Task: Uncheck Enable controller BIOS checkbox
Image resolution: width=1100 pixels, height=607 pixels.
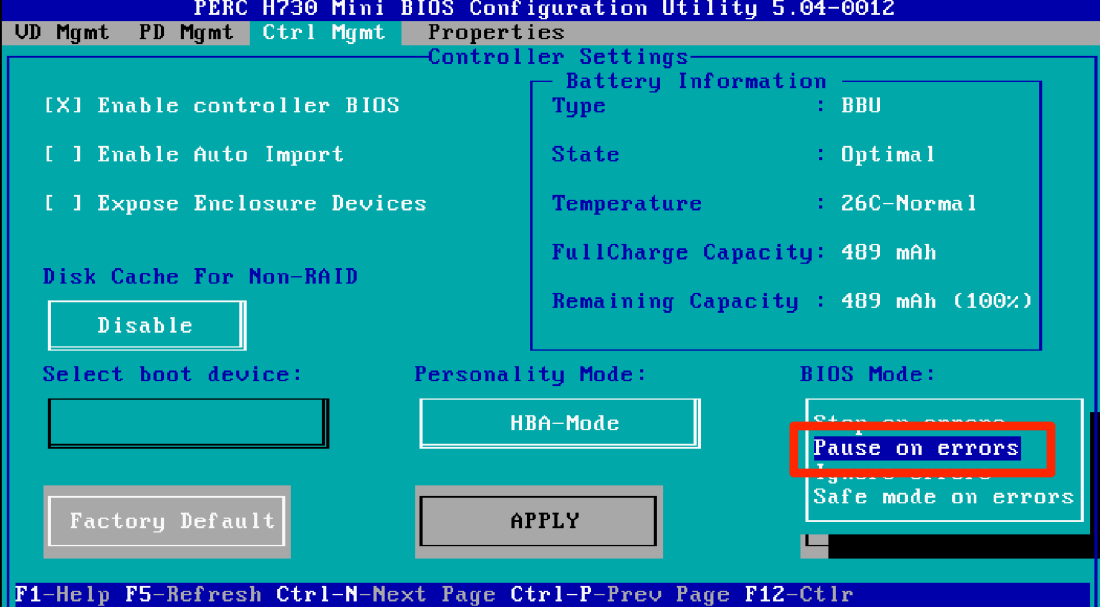Action: pos(63,105)
